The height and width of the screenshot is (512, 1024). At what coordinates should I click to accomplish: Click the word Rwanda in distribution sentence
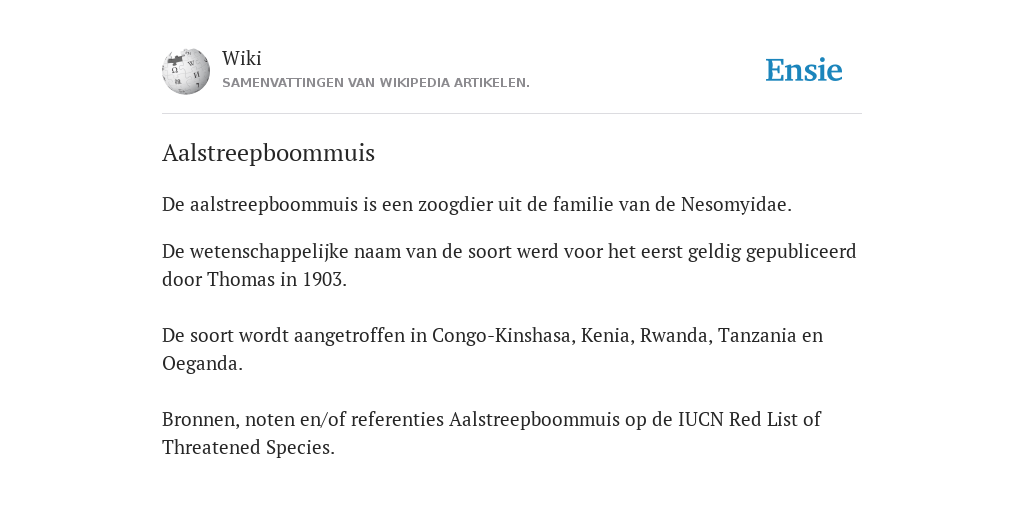click(x=676, y=335)
